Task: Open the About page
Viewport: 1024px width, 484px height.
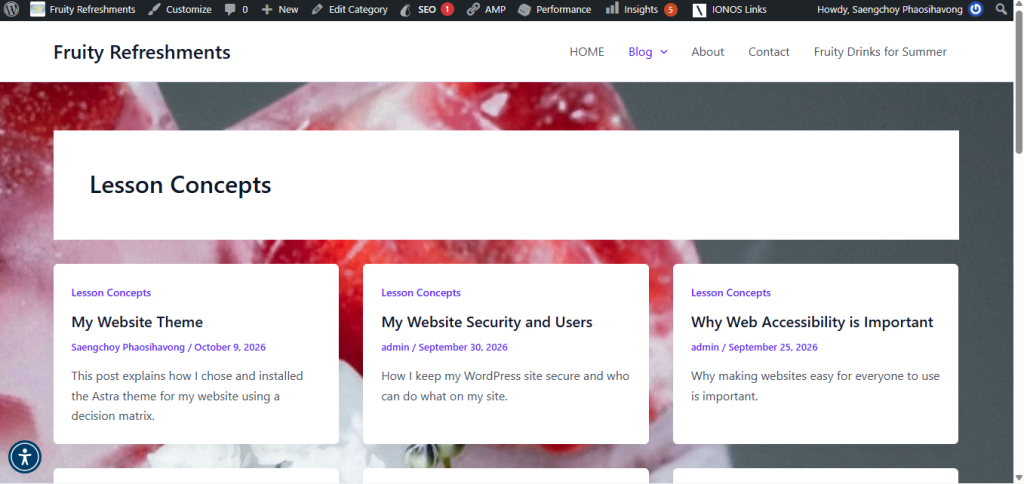Action: (x=708, y=52)
